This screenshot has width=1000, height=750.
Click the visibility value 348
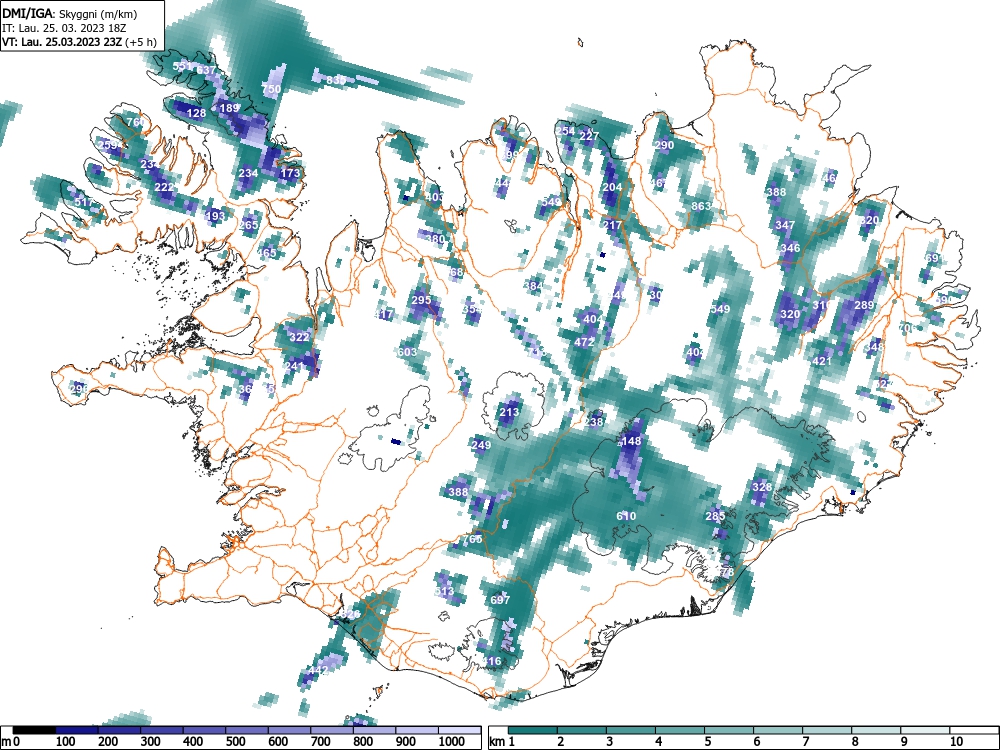(x=874, y=347)
